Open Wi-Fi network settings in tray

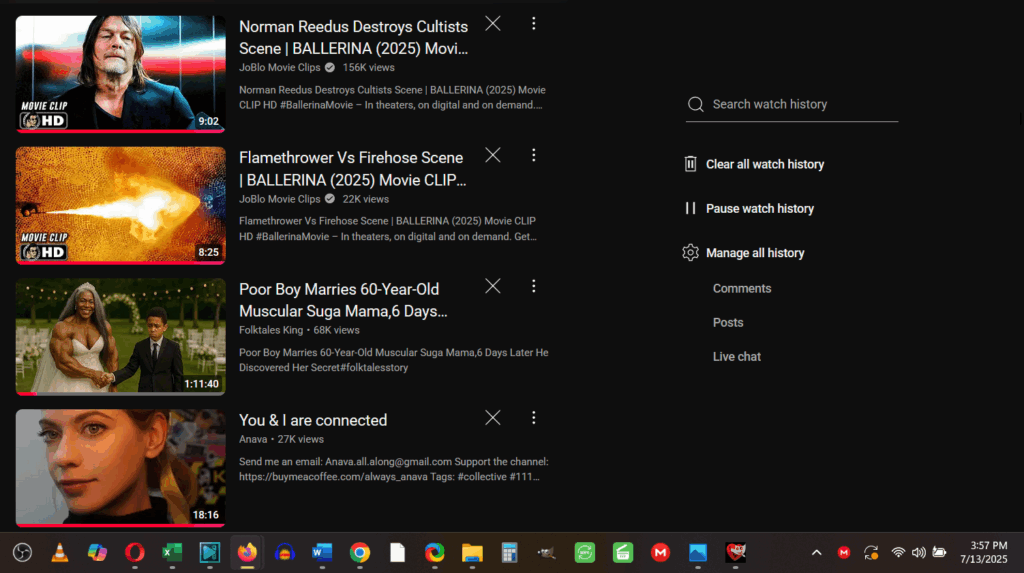pyautogui.click(x=898, y=553)
